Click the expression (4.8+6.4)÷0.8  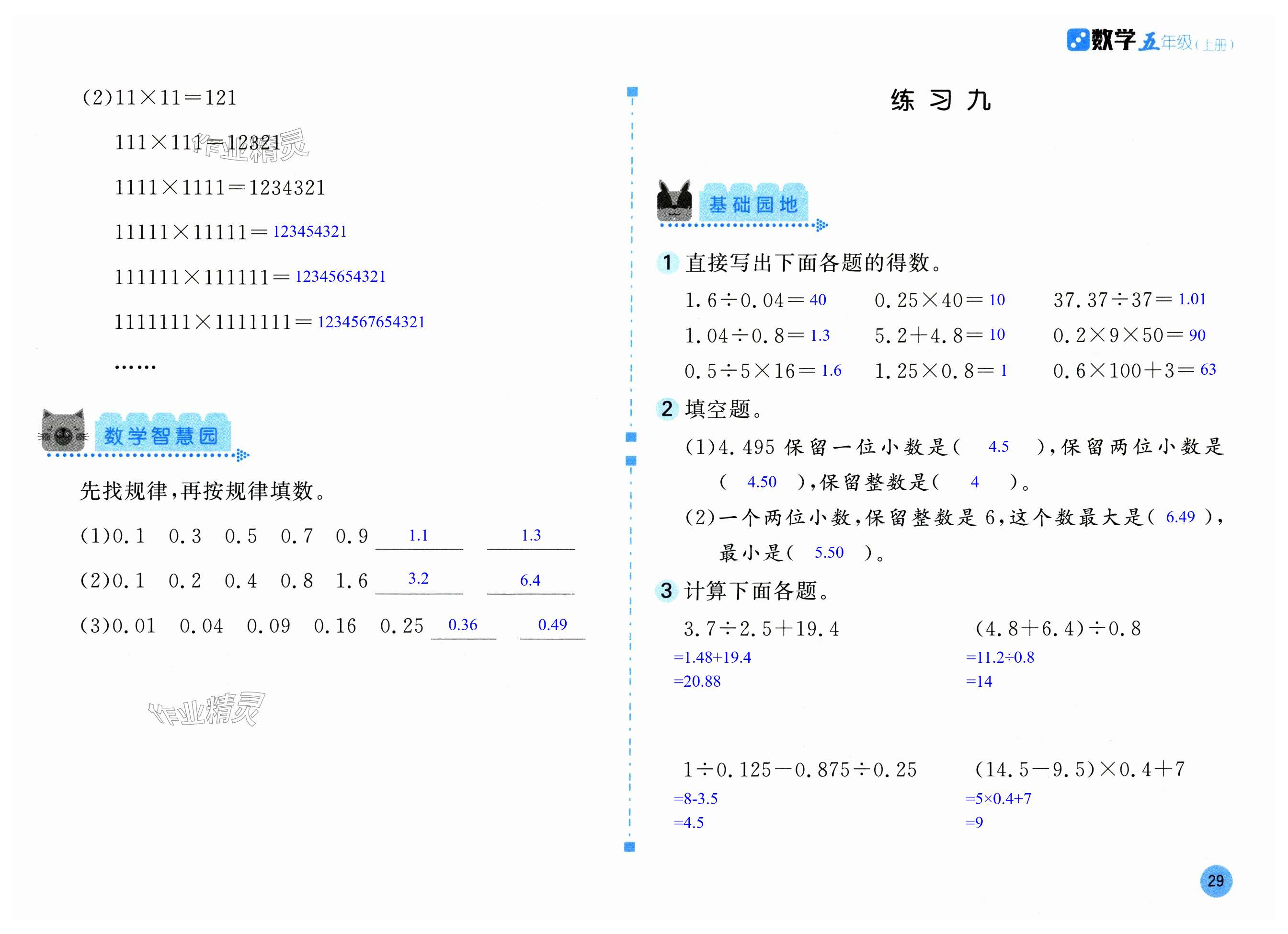(x=1058, y=628)
